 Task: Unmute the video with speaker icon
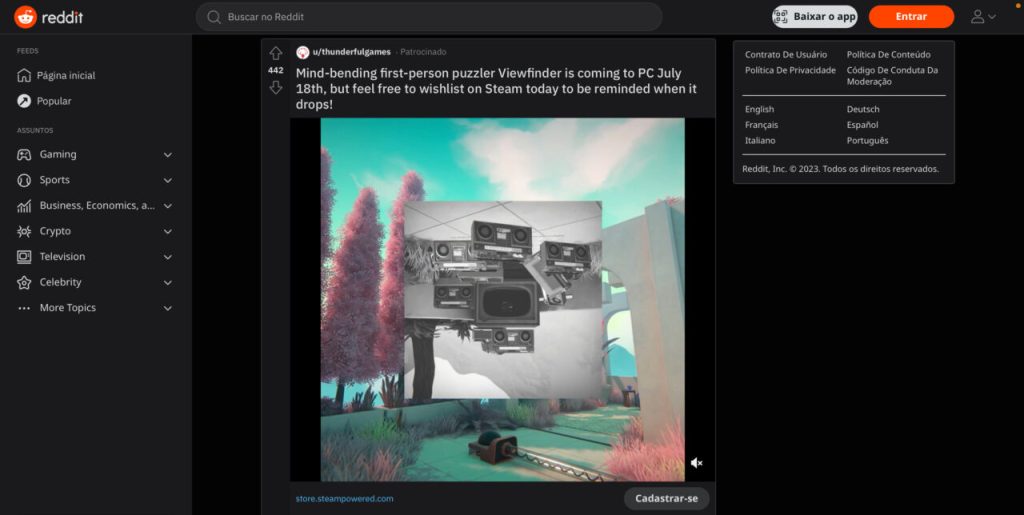pos(697,463)
